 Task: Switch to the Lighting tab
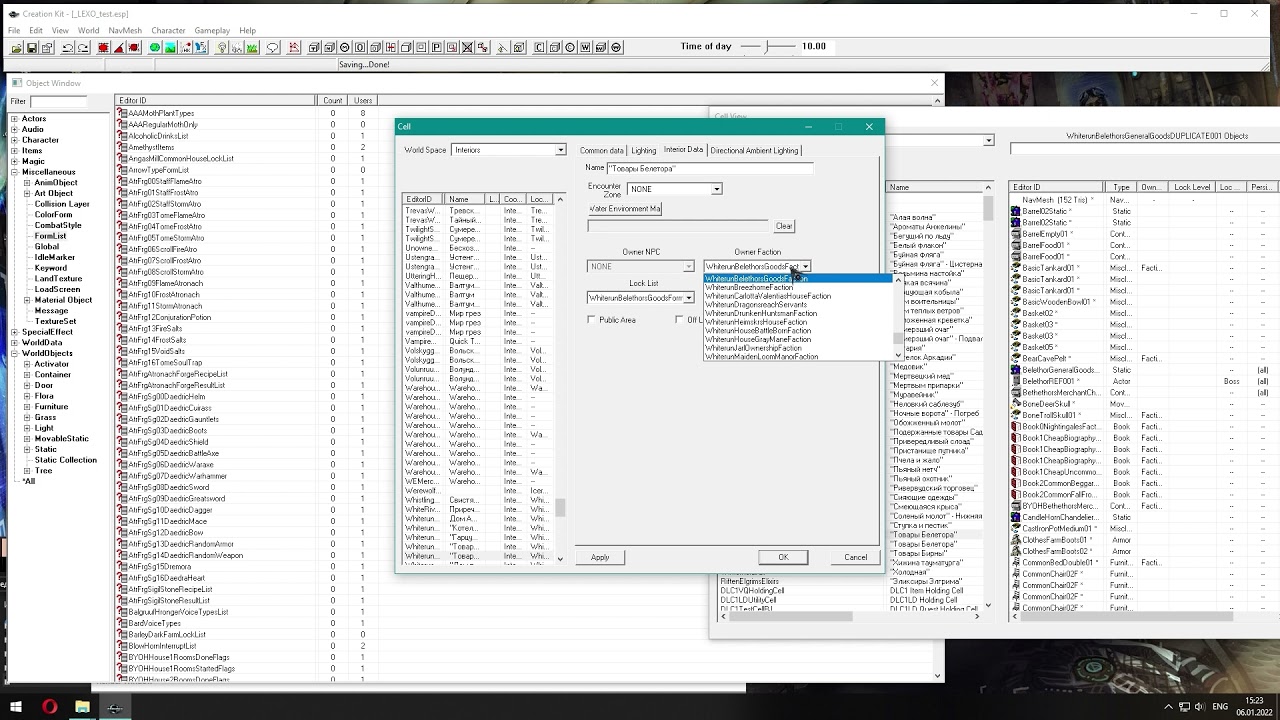click(643, 150)
